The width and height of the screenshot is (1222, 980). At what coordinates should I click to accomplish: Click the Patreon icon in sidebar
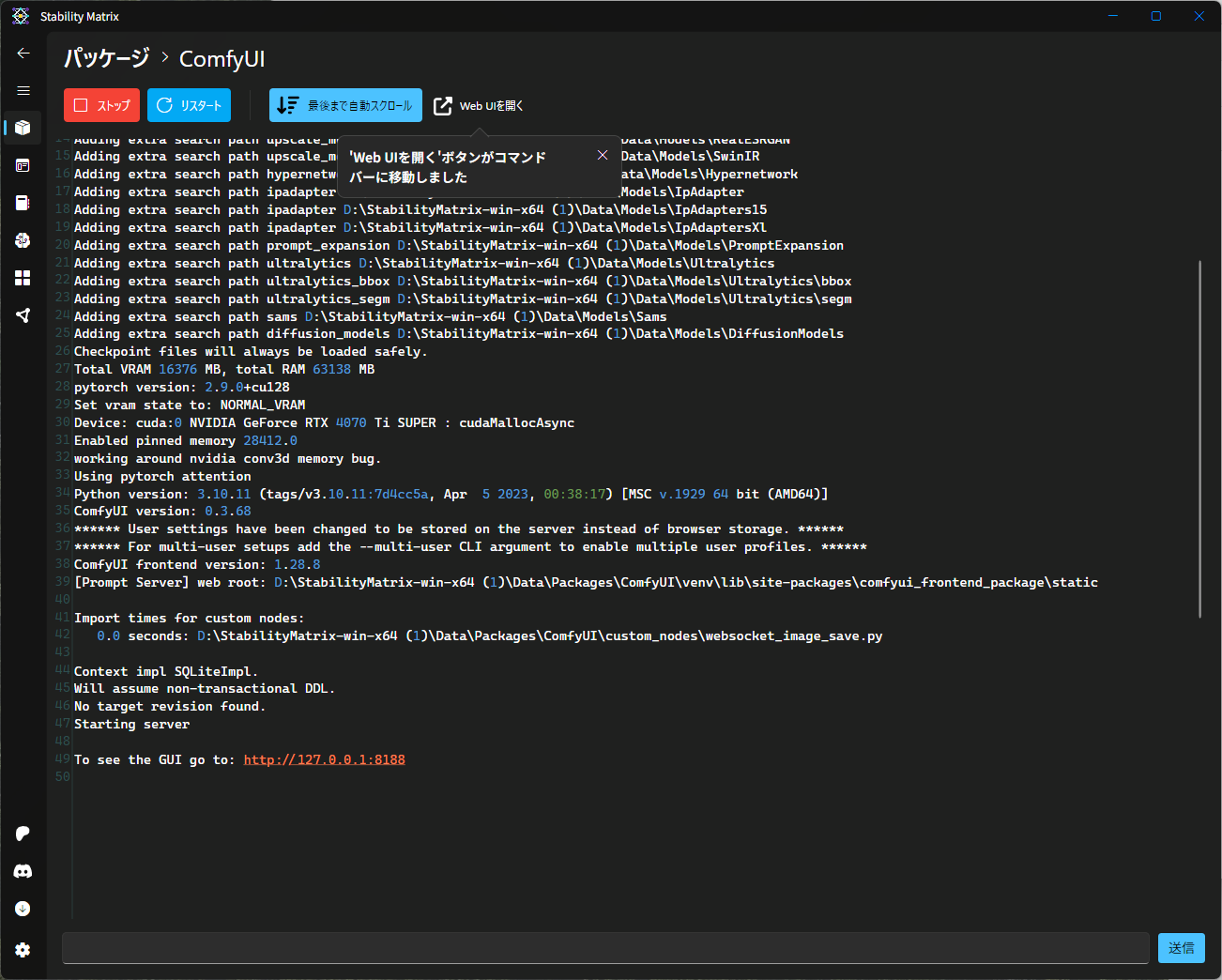click(23, 834)
